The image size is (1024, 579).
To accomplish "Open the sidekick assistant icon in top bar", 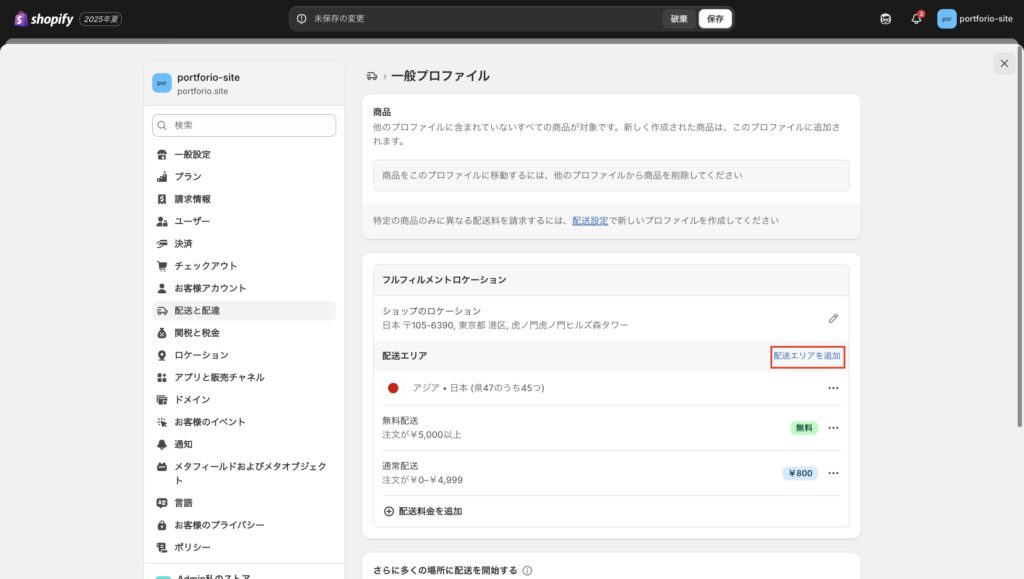I will click(x=885, y=19).
